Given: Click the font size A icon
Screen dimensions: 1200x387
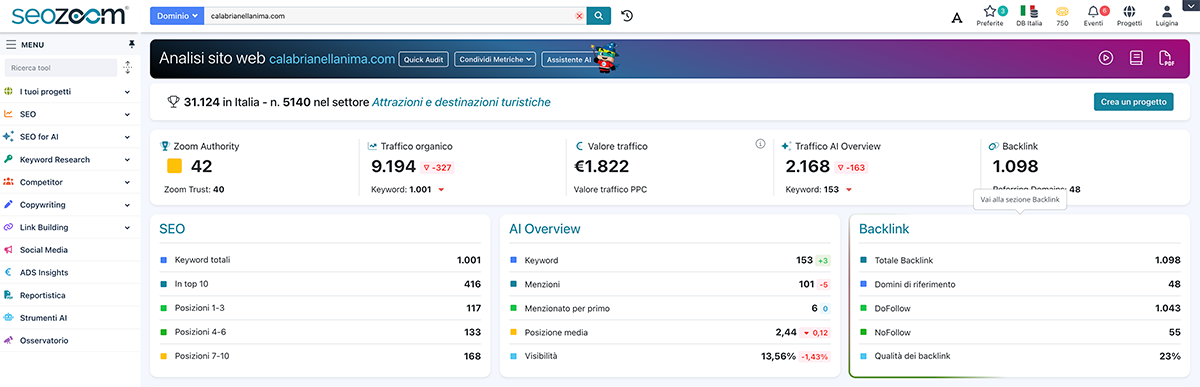Looking at the screenshot, I should point(957,17).
